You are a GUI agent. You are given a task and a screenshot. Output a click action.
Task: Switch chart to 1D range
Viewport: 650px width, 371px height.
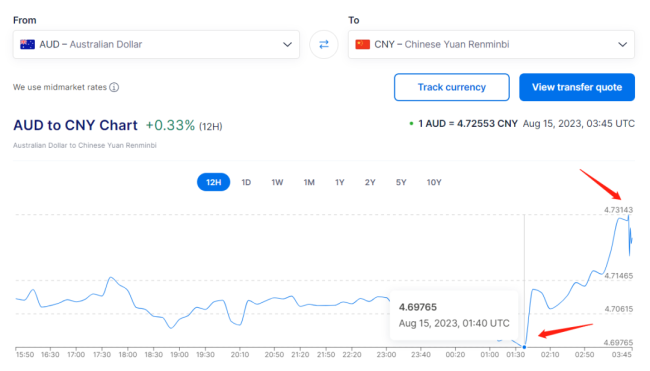(x=246, y=182)
